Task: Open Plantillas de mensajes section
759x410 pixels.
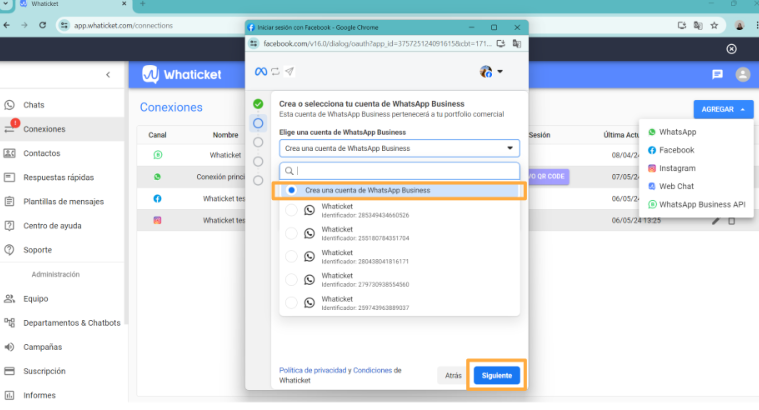Action: (62, 201)
